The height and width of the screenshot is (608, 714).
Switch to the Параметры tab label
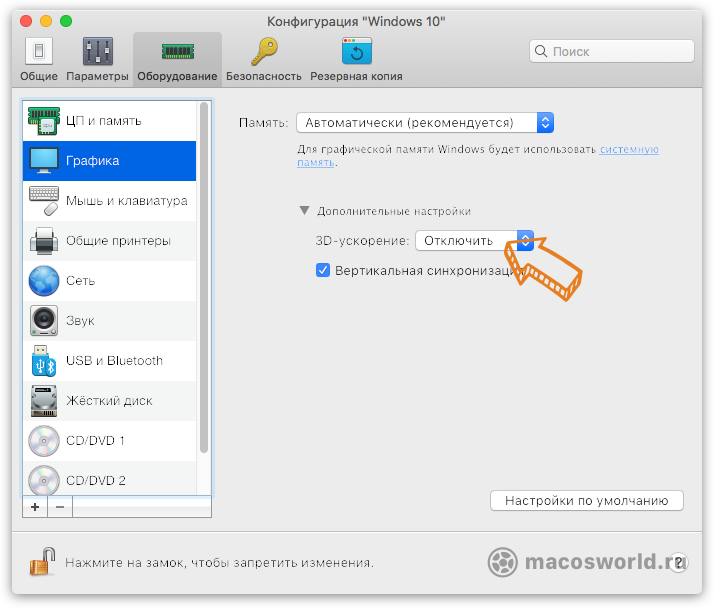click(x=97, y=76)
